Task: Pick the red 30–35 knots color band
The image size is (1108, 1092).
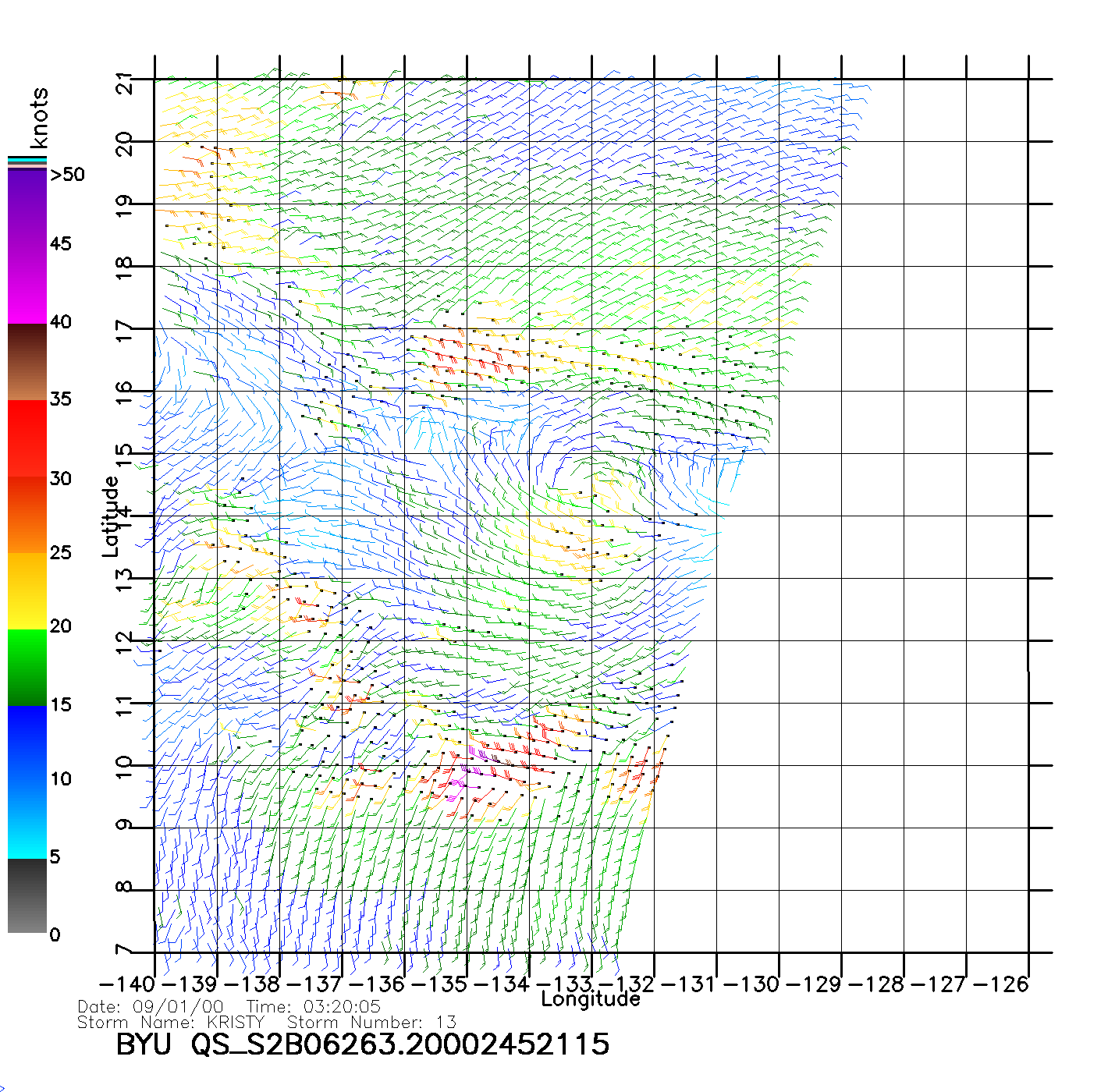Action: (27, 438)
